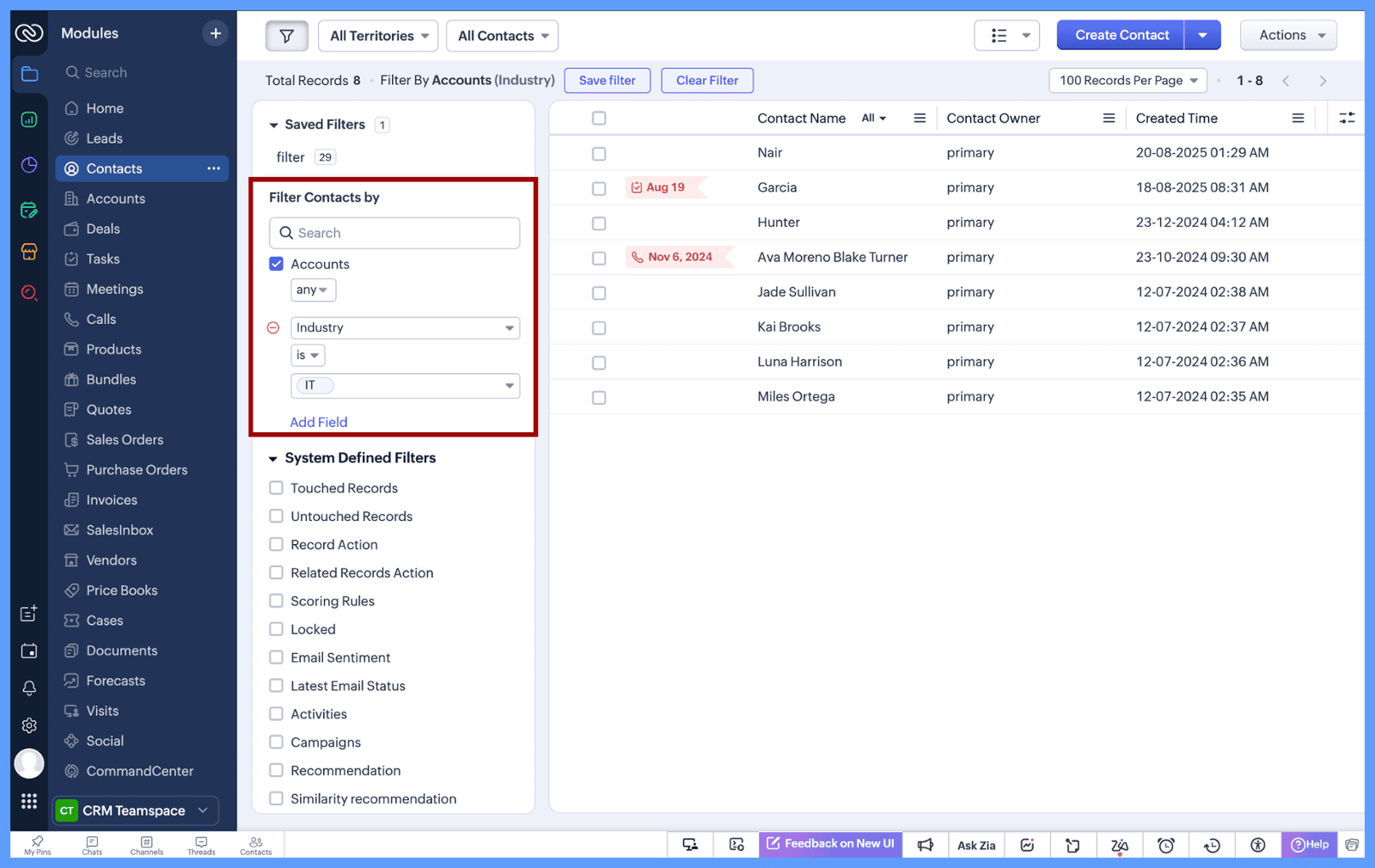1375x868 pixels.
Task: Open the app launcher grid icon
Action: (x=29, y=801)
